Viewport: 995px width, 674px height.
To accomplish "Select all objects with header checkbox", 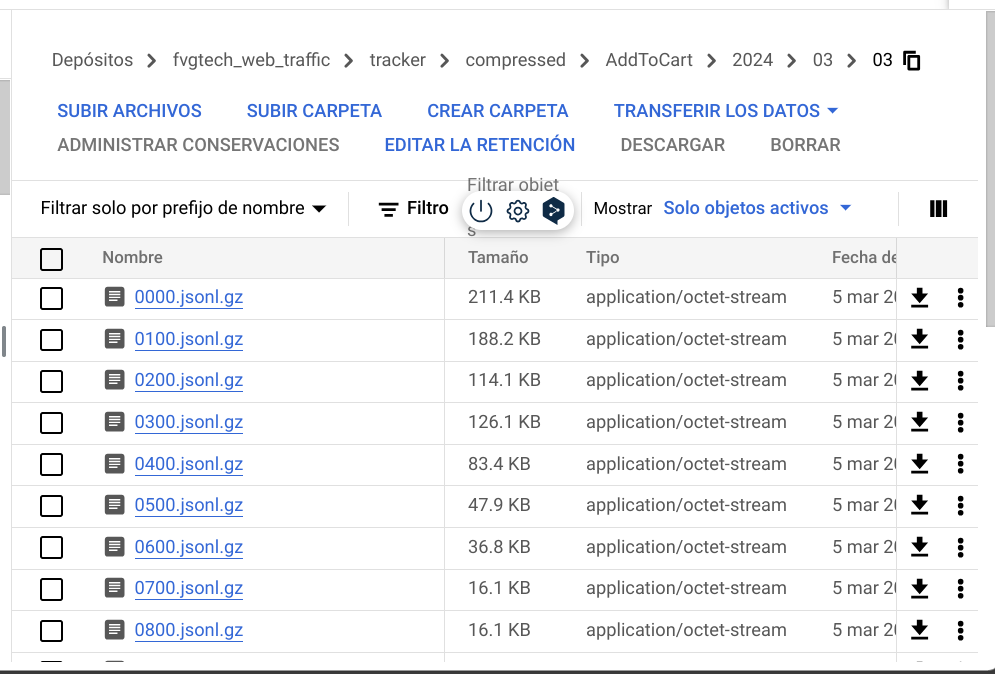I will coord(51,259).
